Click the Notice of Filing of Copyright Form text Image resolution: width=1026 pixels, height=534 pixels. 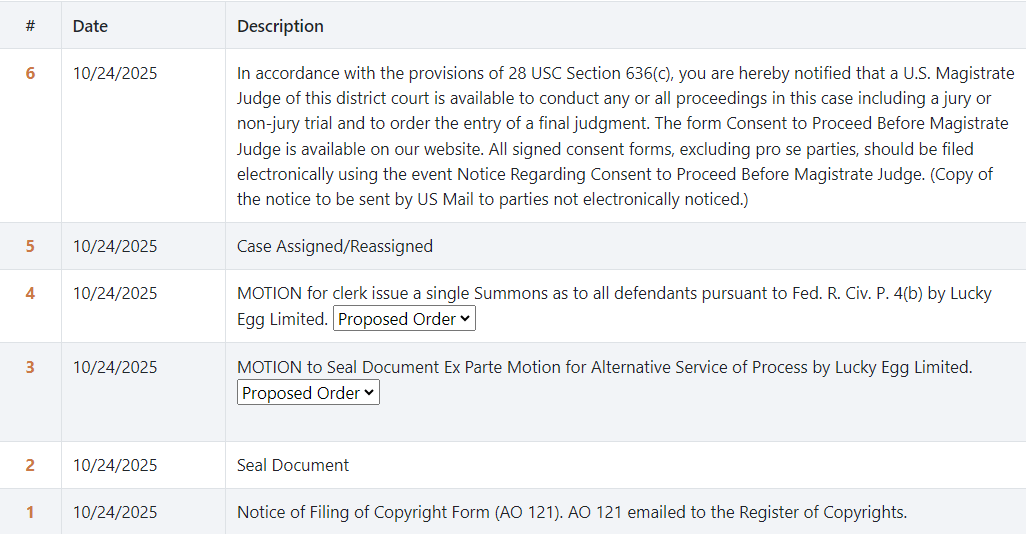point(571,512)
